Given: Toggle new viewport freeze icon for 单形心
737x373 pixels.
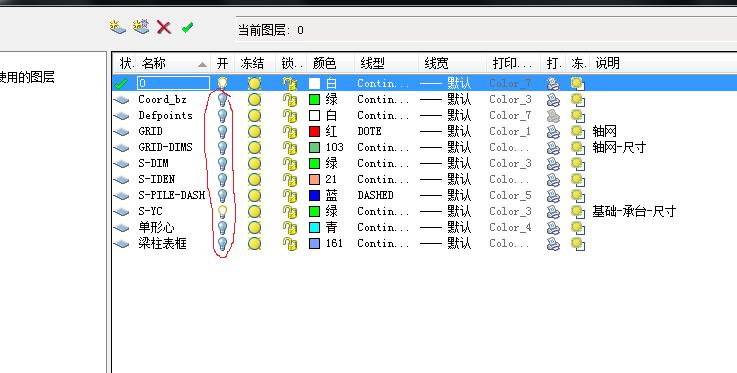Looking at the screenshot, I should 578,228.
